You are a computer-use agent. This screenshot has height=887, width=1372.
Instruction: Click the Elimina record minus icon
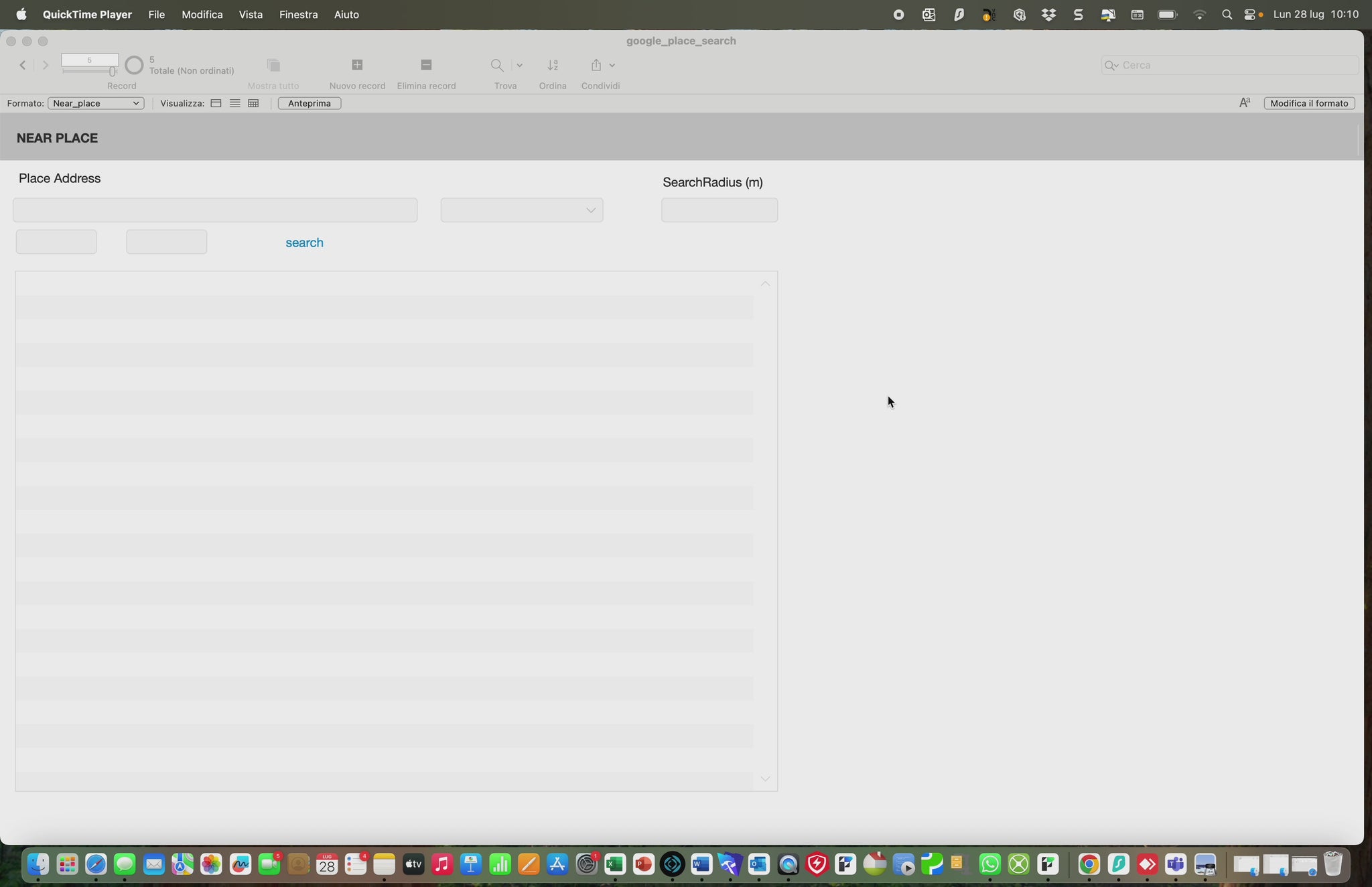(x=426, y=65)
